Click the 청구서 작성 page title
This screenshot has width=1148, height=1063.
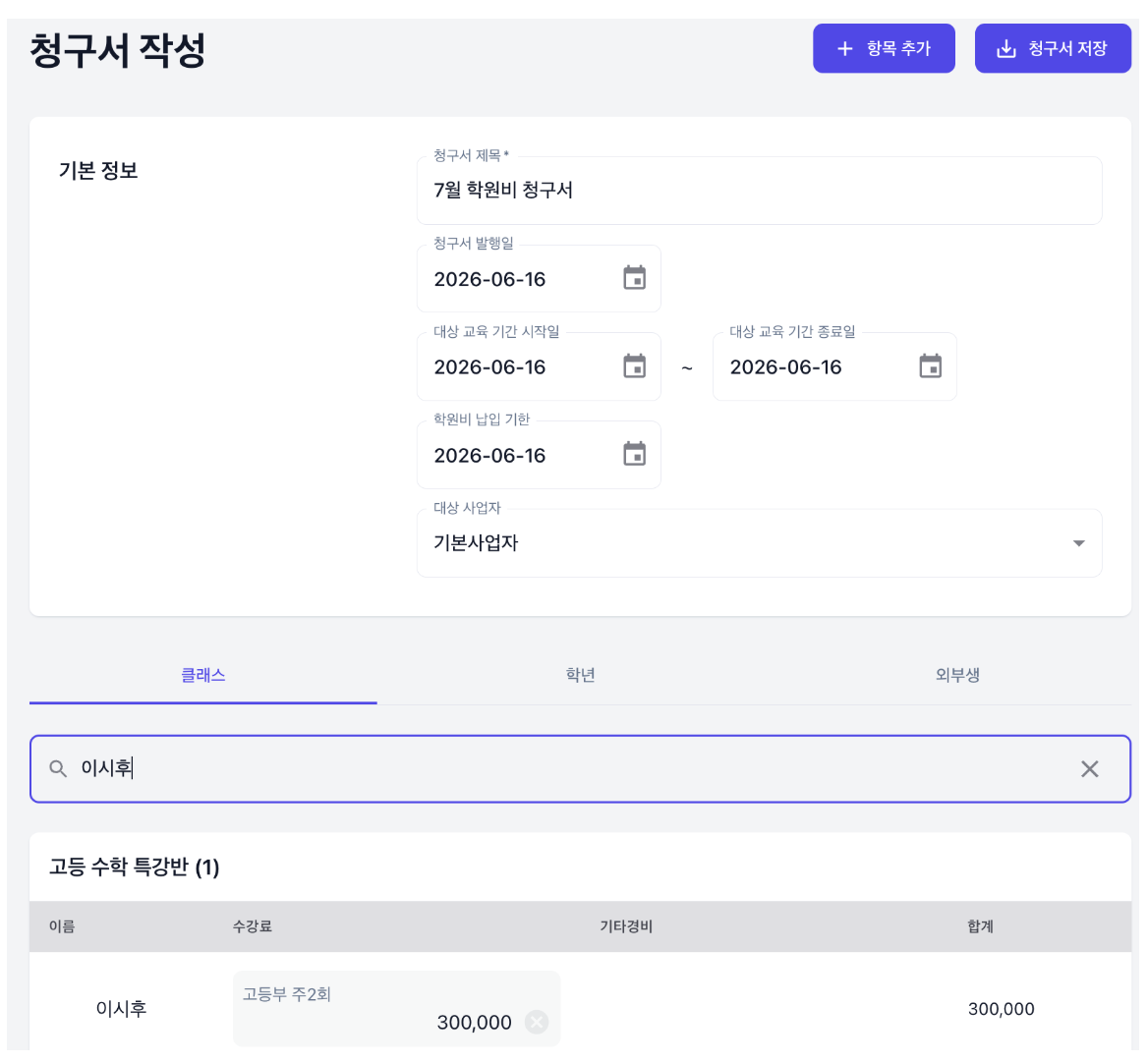(x=118, y=50)
